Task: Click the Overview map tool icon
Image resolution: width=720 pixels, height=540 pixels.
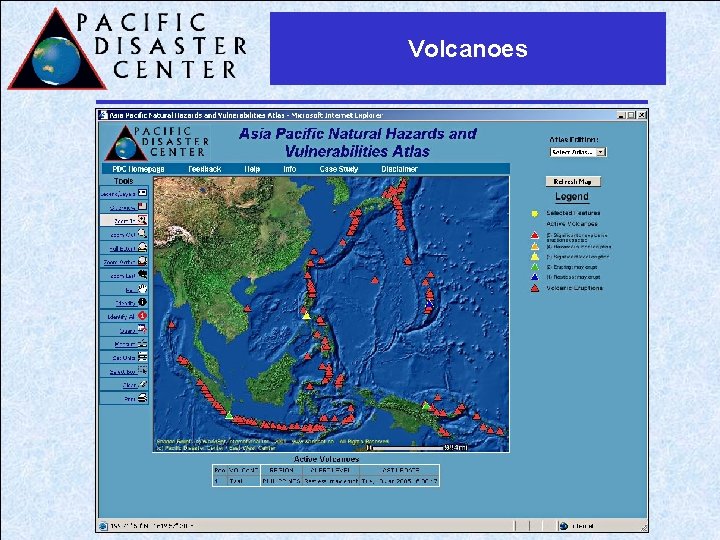Action: [143, 207]
